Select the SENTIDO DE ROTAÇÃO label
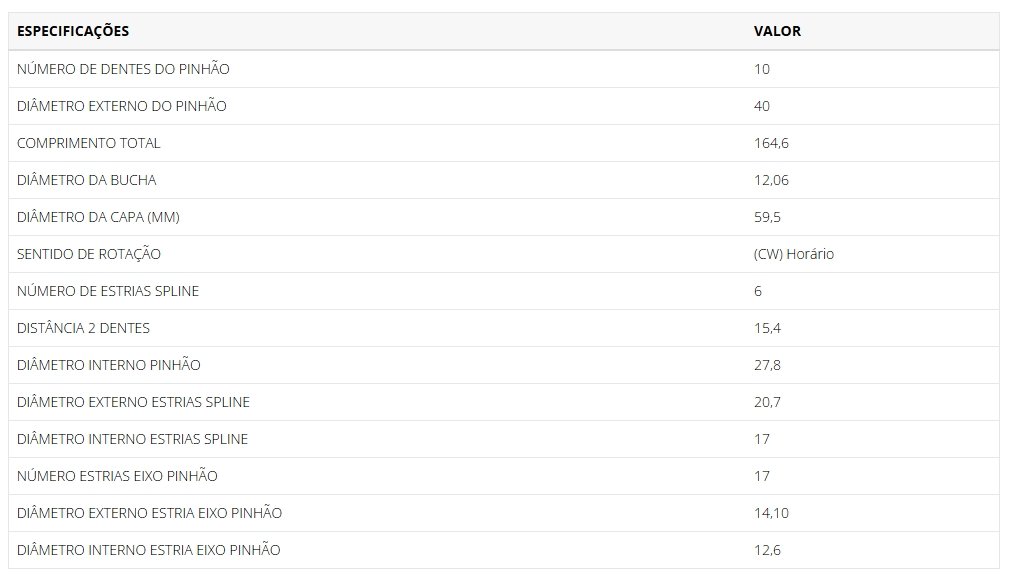The image size is (1017, 584). [x=89, y=254]
